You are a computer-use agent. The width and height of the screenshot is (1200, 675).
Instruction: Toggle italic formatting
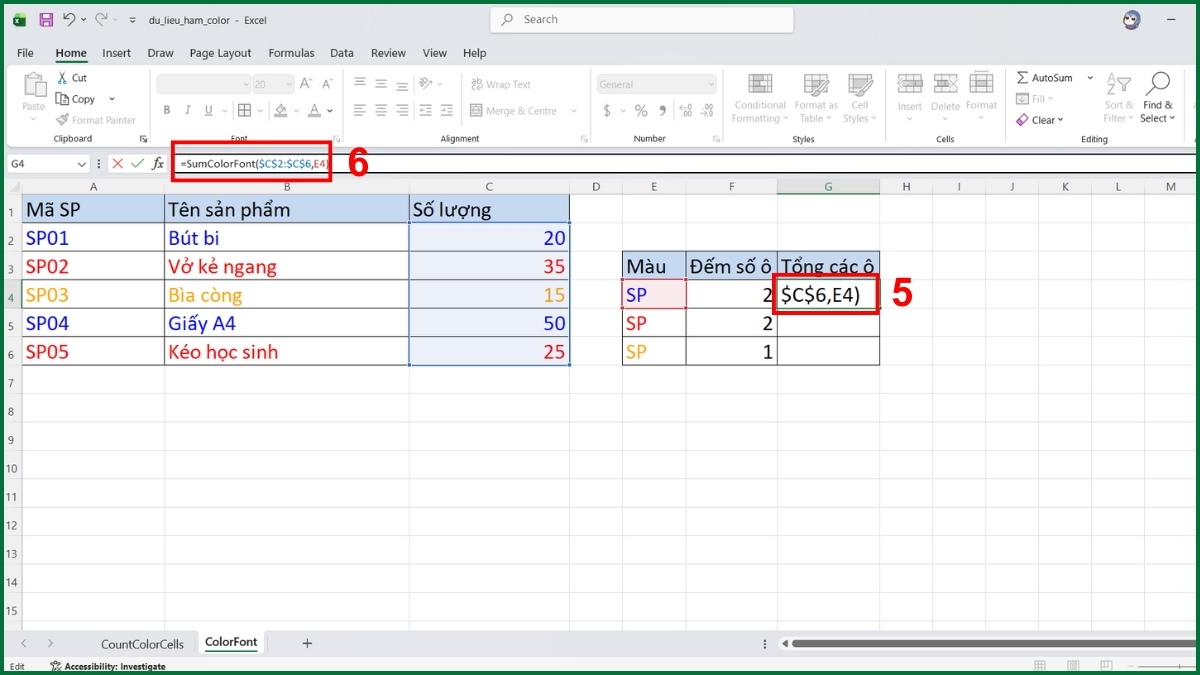tap(187, 110)
